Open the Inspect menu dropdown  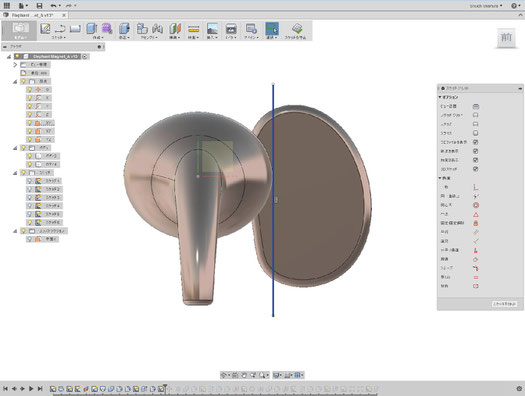click(x=194, y=37)
